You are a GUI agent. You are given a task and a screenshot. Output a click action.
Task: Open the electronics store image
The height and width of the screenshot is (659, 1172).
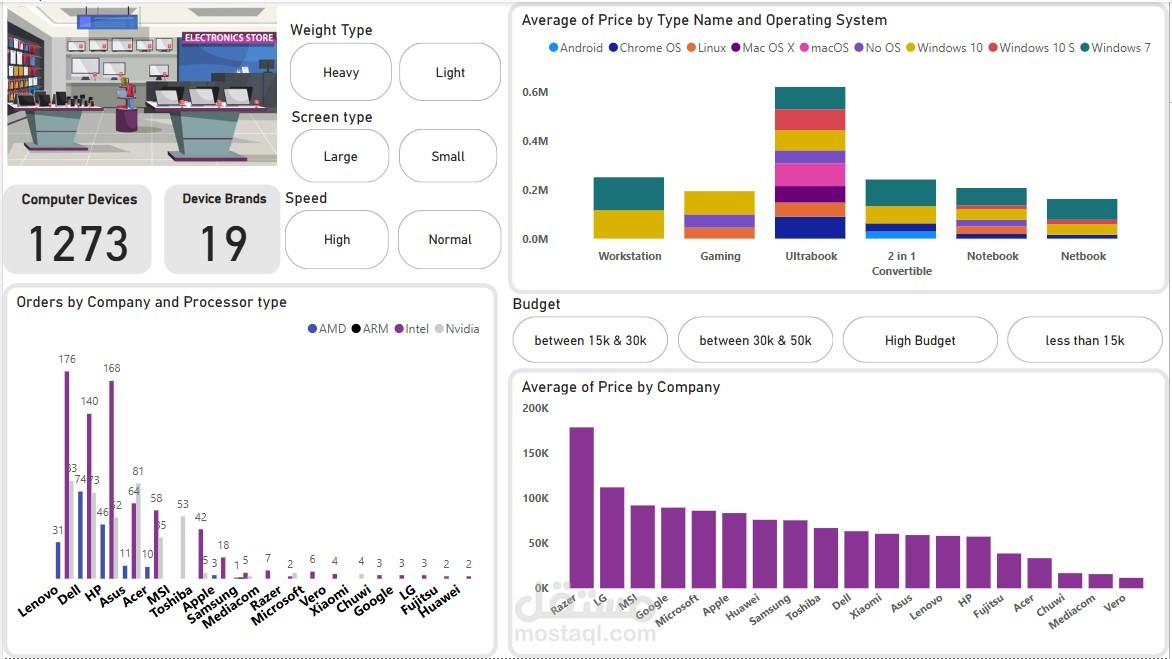(x=142, y=86)
